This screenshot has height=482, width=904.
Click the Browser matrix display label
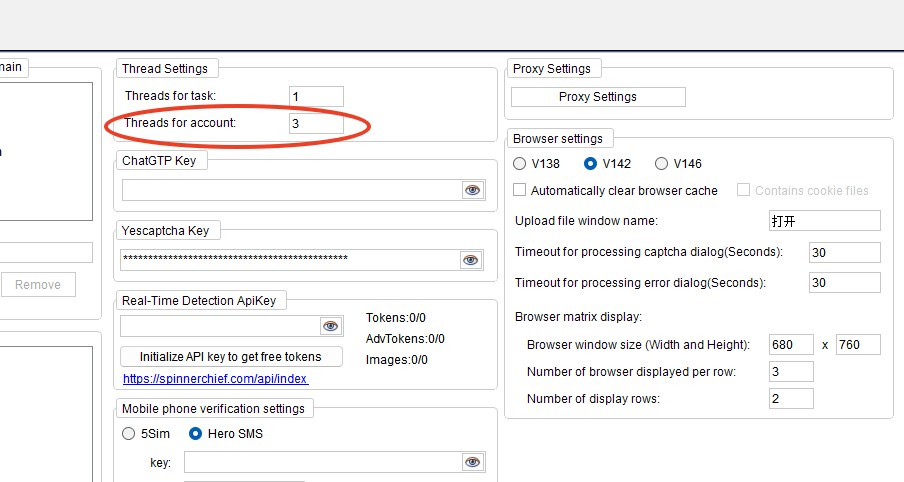coord(578,317)
